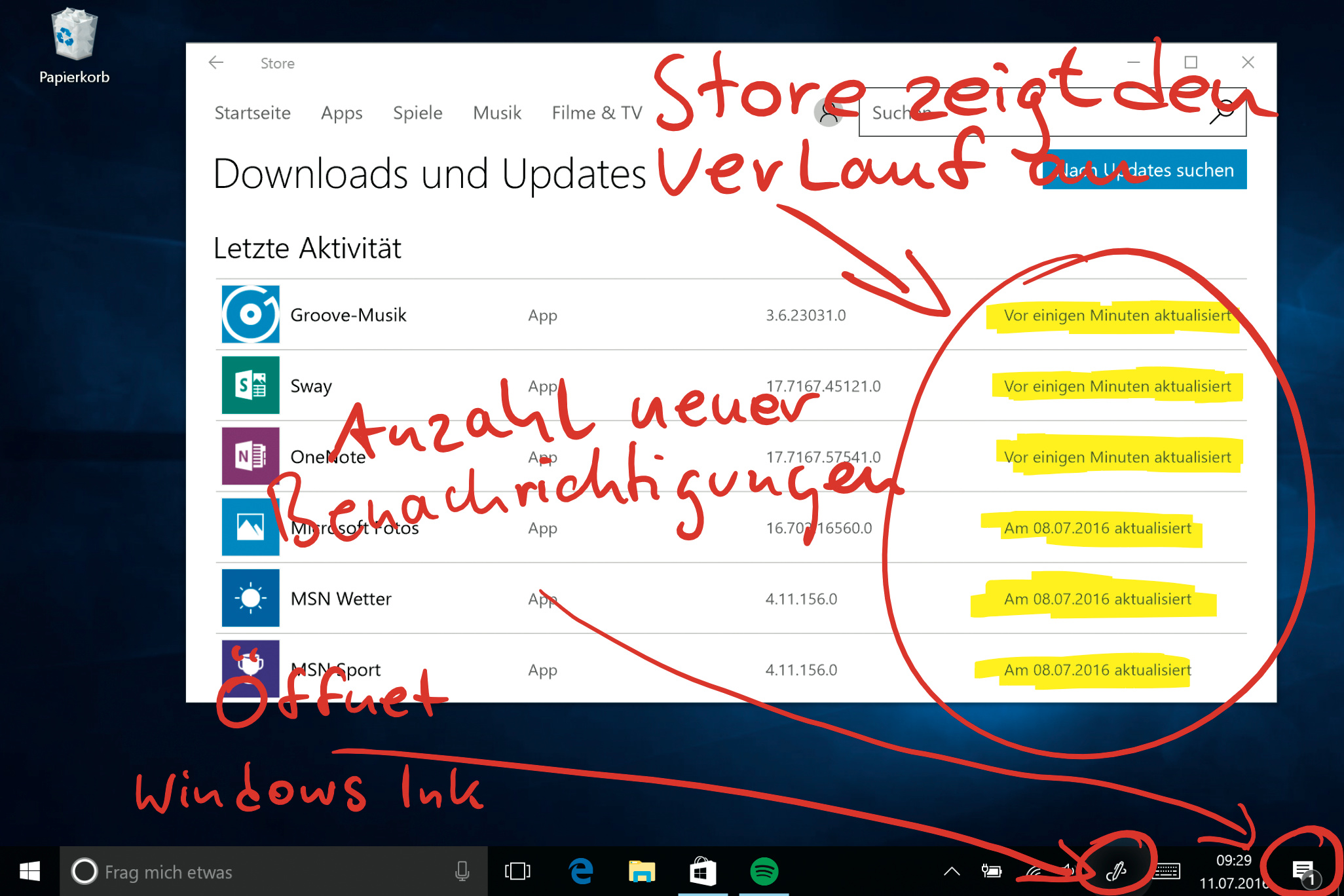
Task: Open the Apps tab
Action: pos(341,113)
